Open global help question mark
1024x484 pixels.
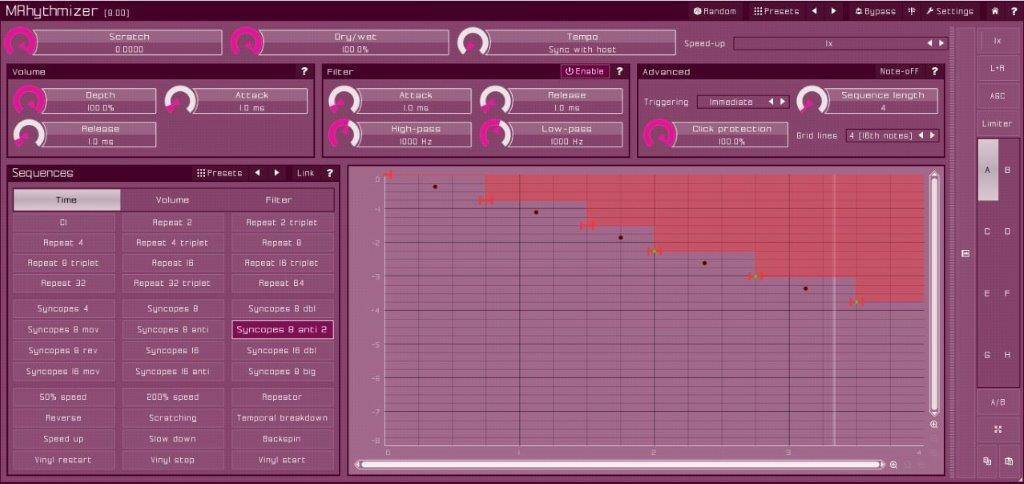tap(1012, 11)
